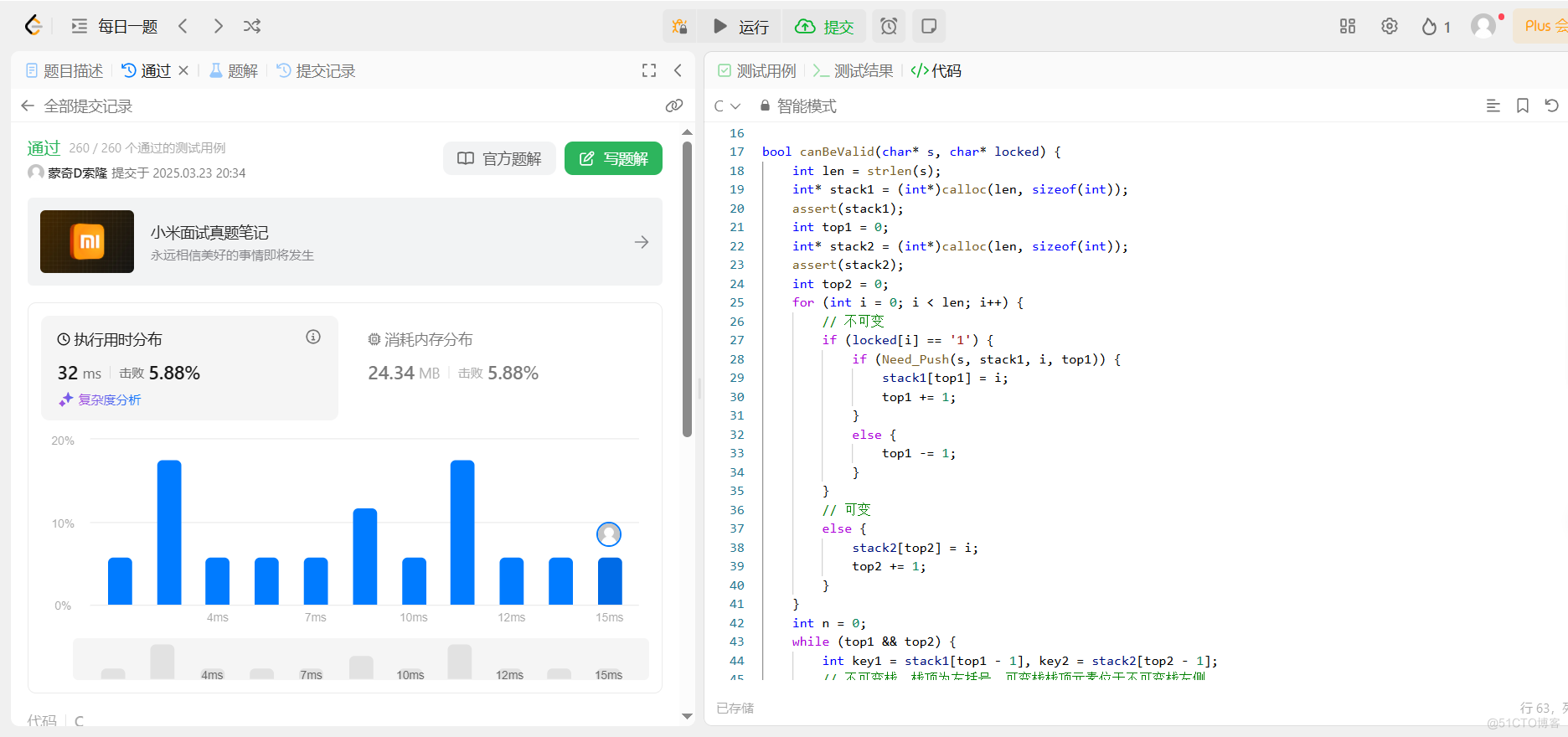Click the tallest bar before 4ms
This screenshot has width=1568, height=737.
tap(169, 533)
